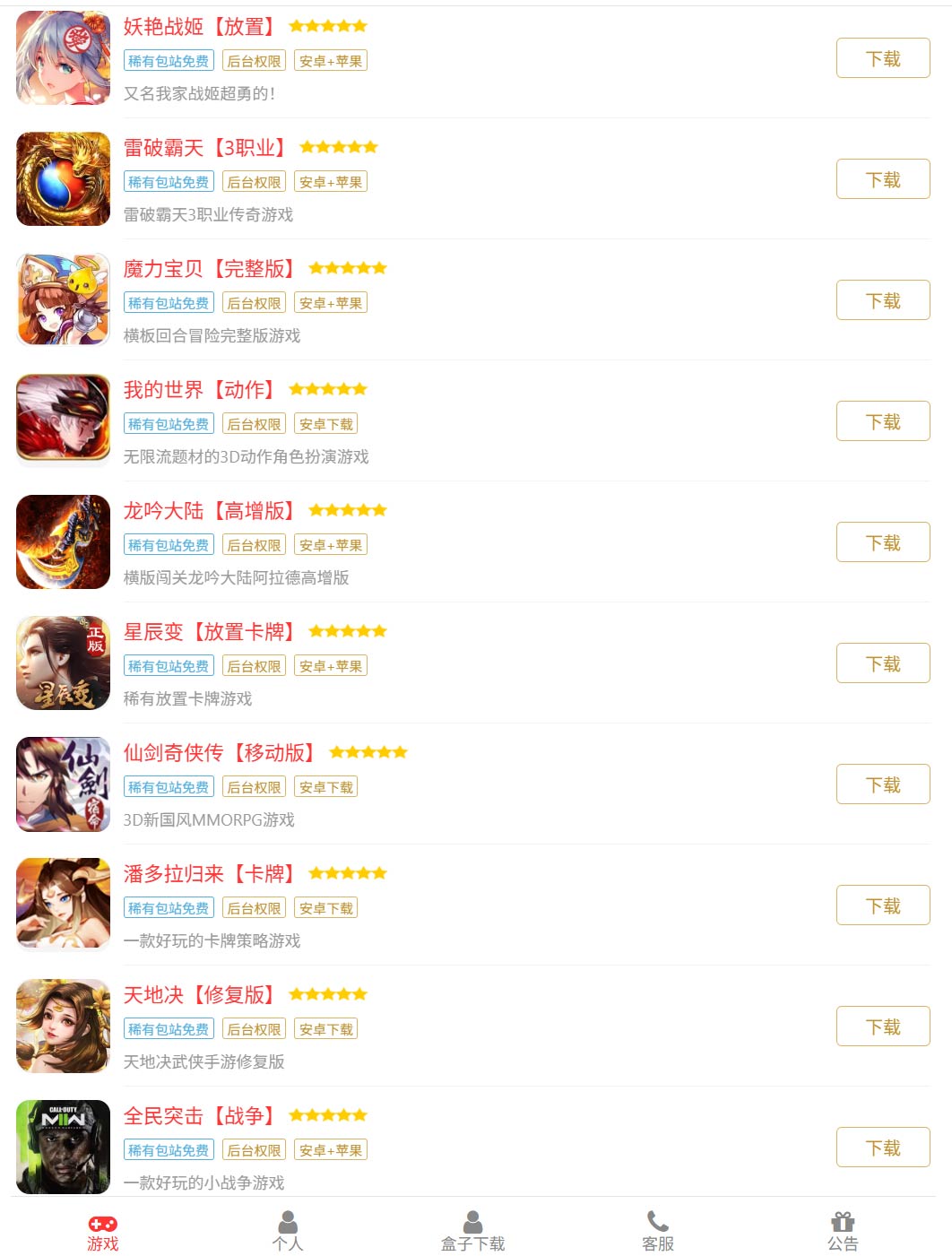The image size is (952, 1256).
Task: Open the 公告 gift icon
Action: (x=843, y=1222)
